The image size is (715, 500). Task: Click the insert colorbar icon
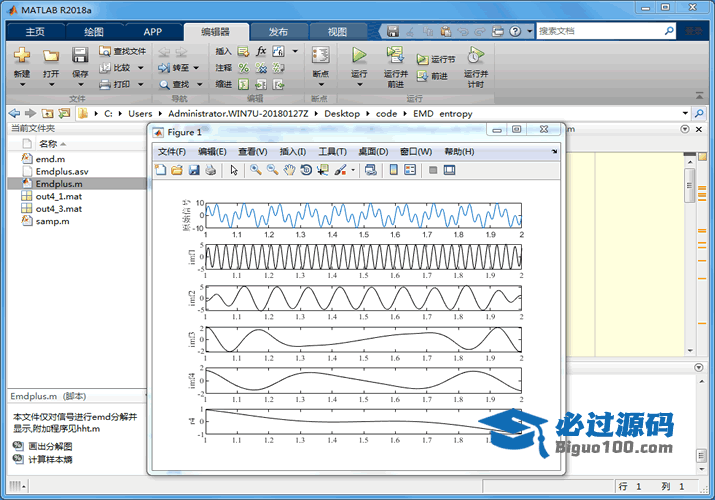click(x=394, y=170)
